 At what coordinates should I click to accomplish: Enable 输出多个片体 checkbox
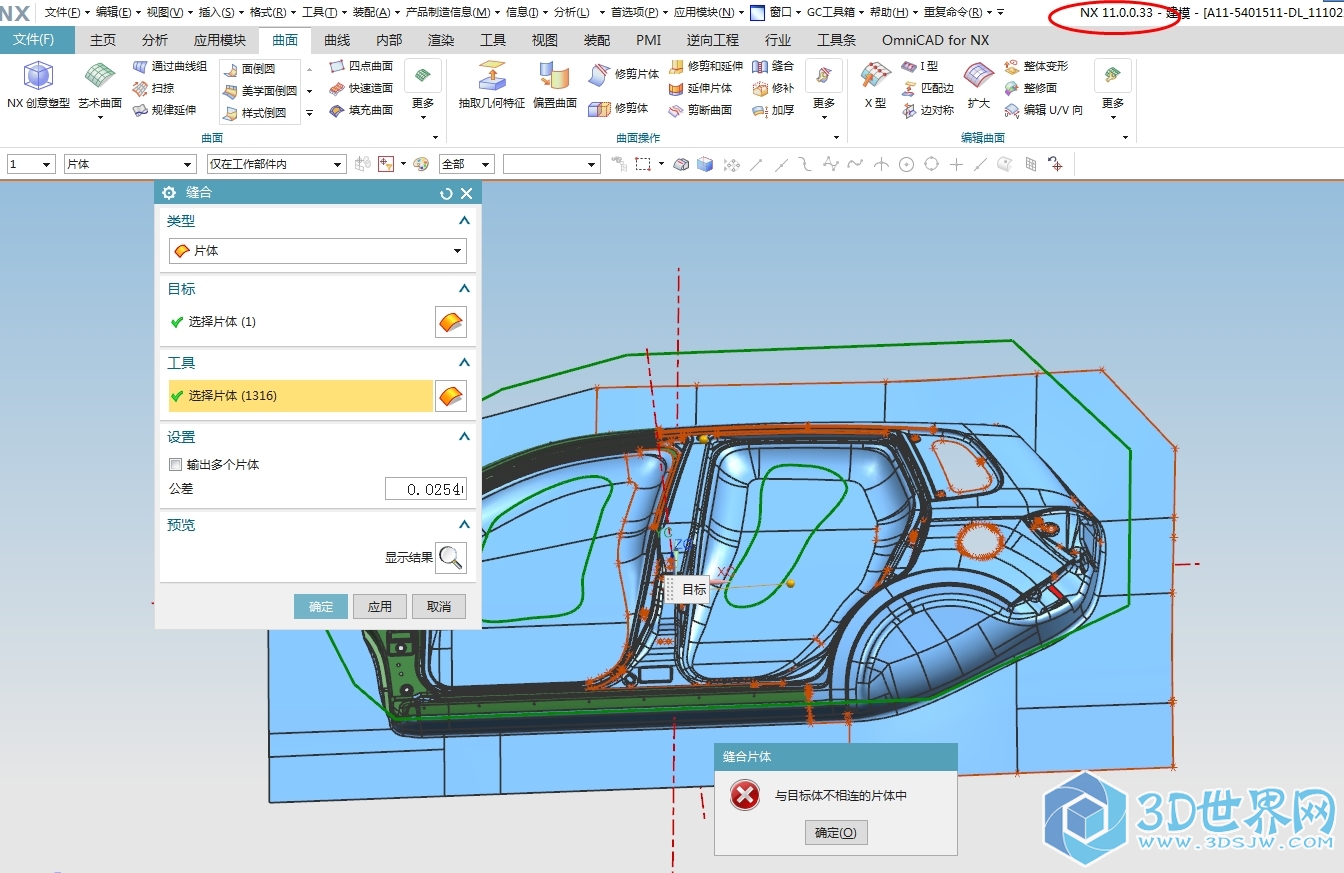tap(176, 465)
